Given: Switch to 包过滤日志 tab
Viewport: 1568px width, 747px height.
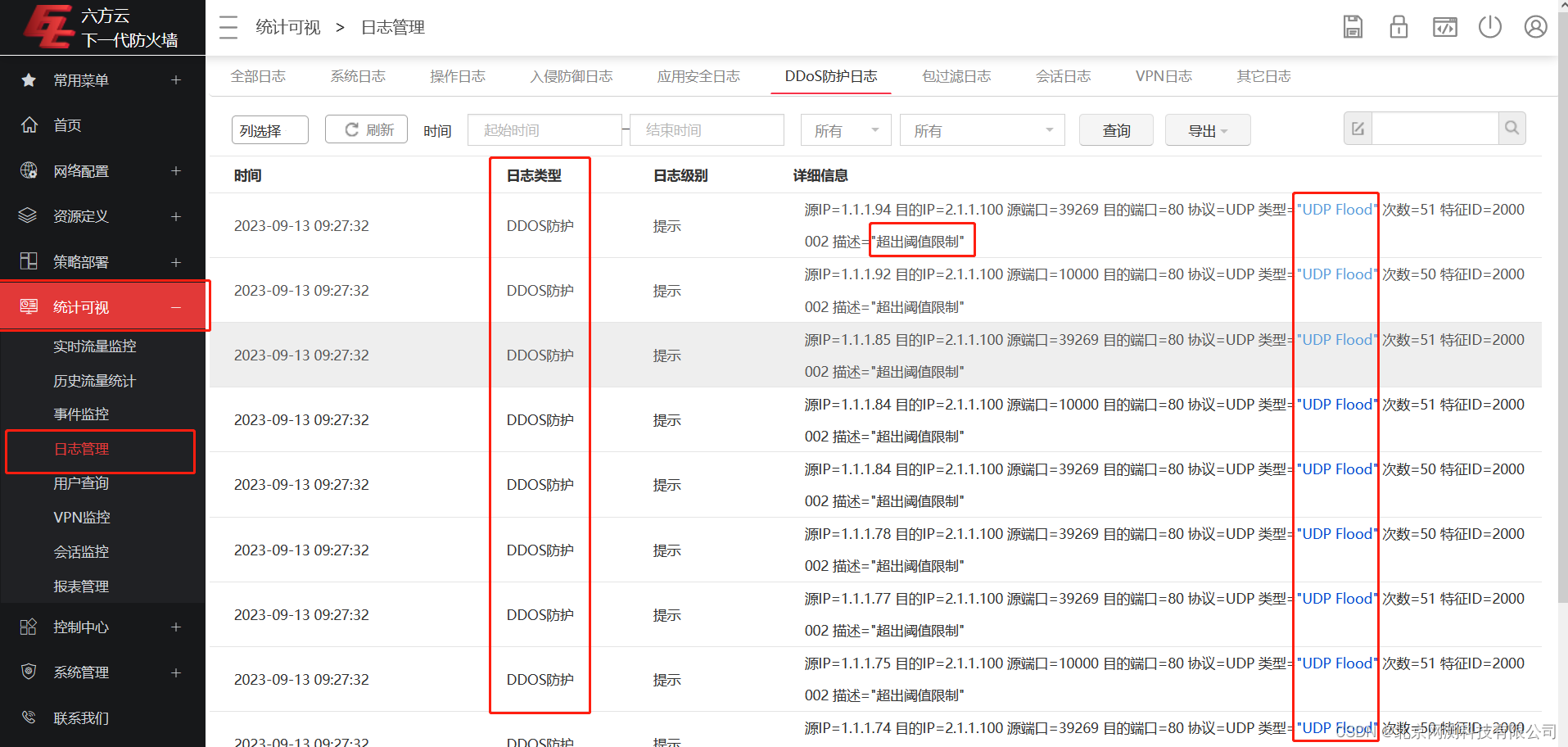Looking at the screenshot, I should pyautogui.click(x=956, y=76).
